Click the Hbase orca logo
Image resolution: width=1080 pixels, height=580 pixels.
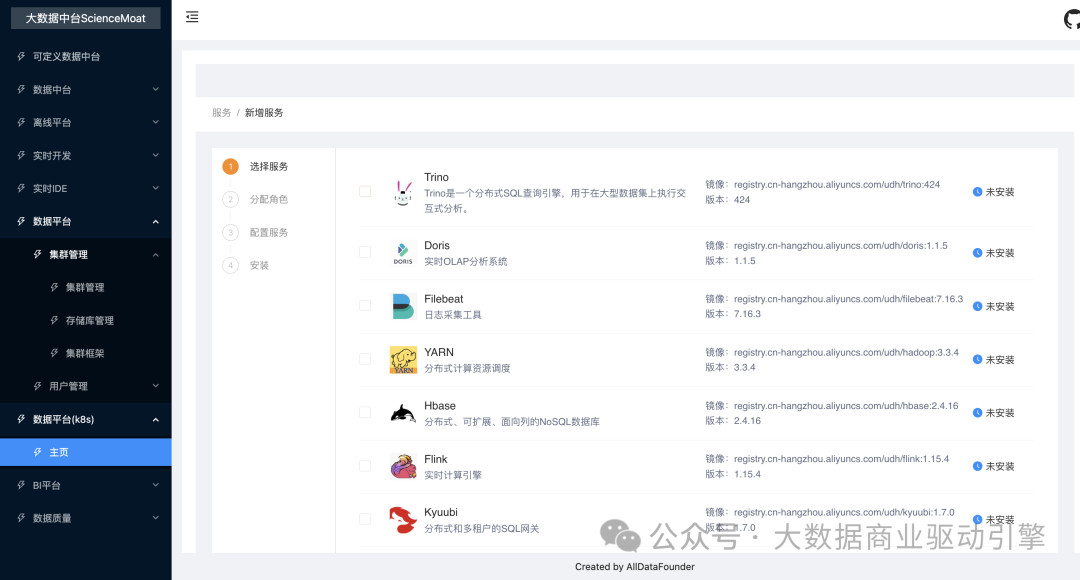(x=402, y=413)
